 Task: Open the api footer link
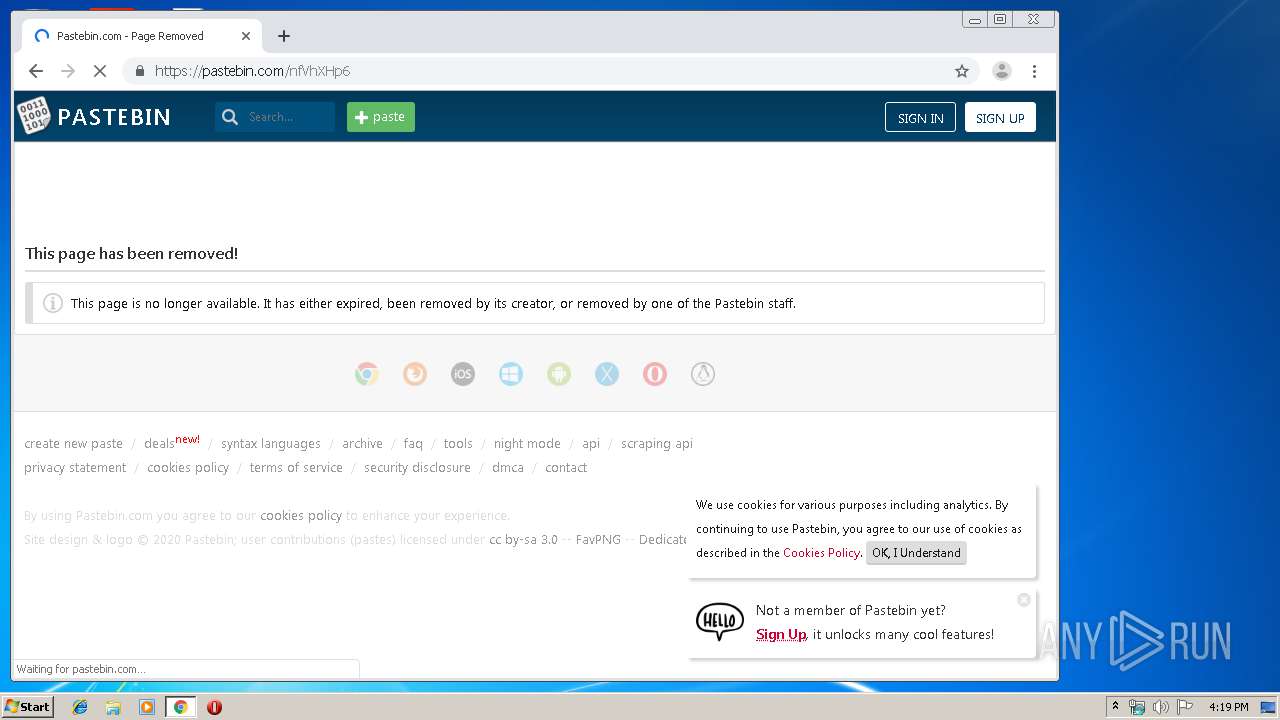point(591,444)
